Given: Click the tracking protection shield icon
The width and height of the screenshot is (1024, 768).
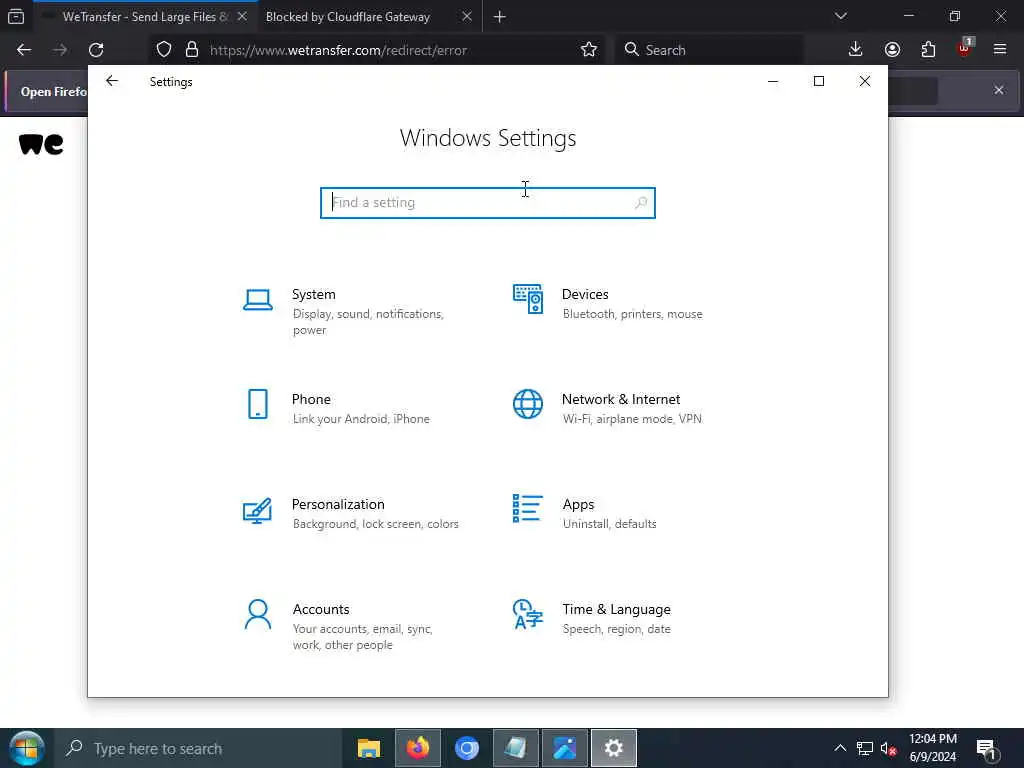Looking at the screenshot, I should click(x=164, y=50).
